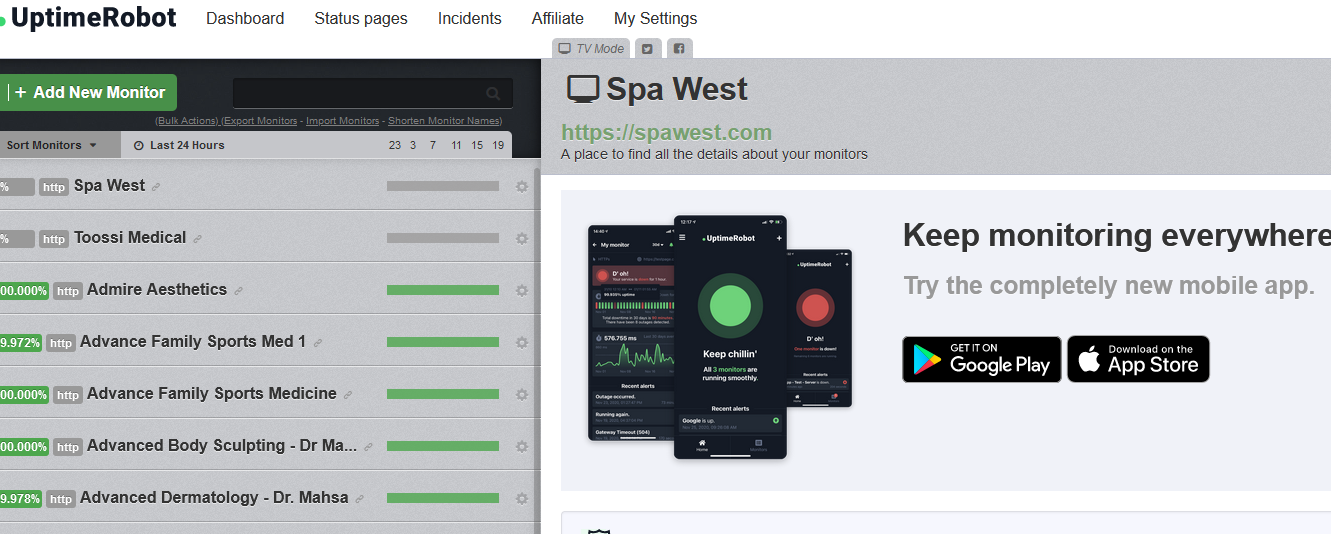Open the gear menu for Toossi Medical
Image resolution: width=1331 pixels, height=534 pixels.
521,238
